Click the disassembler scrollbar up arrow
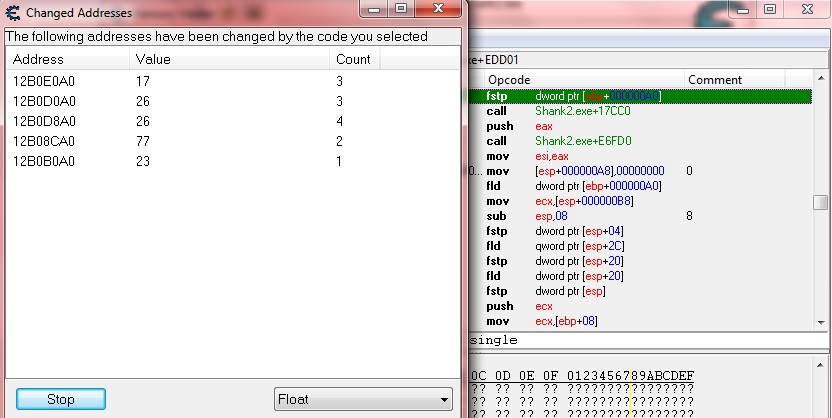This screenshot has height=418, width=832. (x=821, y=80)
